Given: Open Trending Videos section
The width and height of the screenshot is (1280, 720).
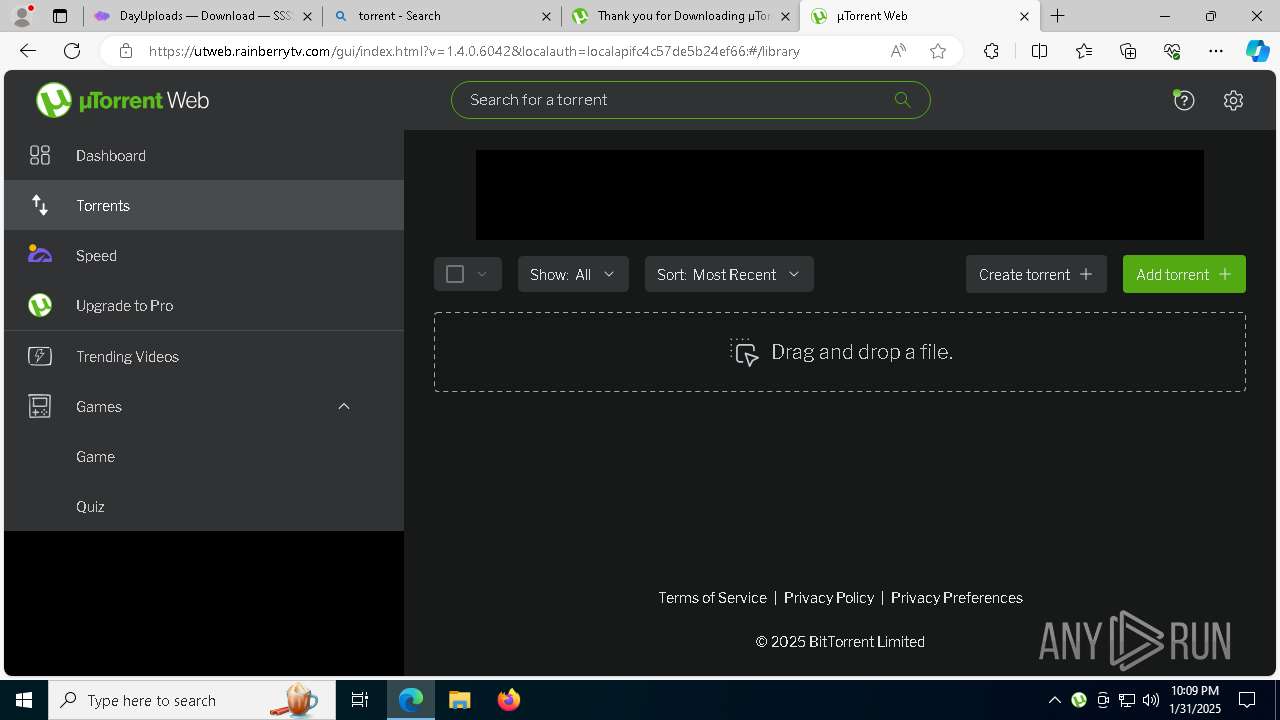Looking at the screenshot, I should [x=204, y=356].
